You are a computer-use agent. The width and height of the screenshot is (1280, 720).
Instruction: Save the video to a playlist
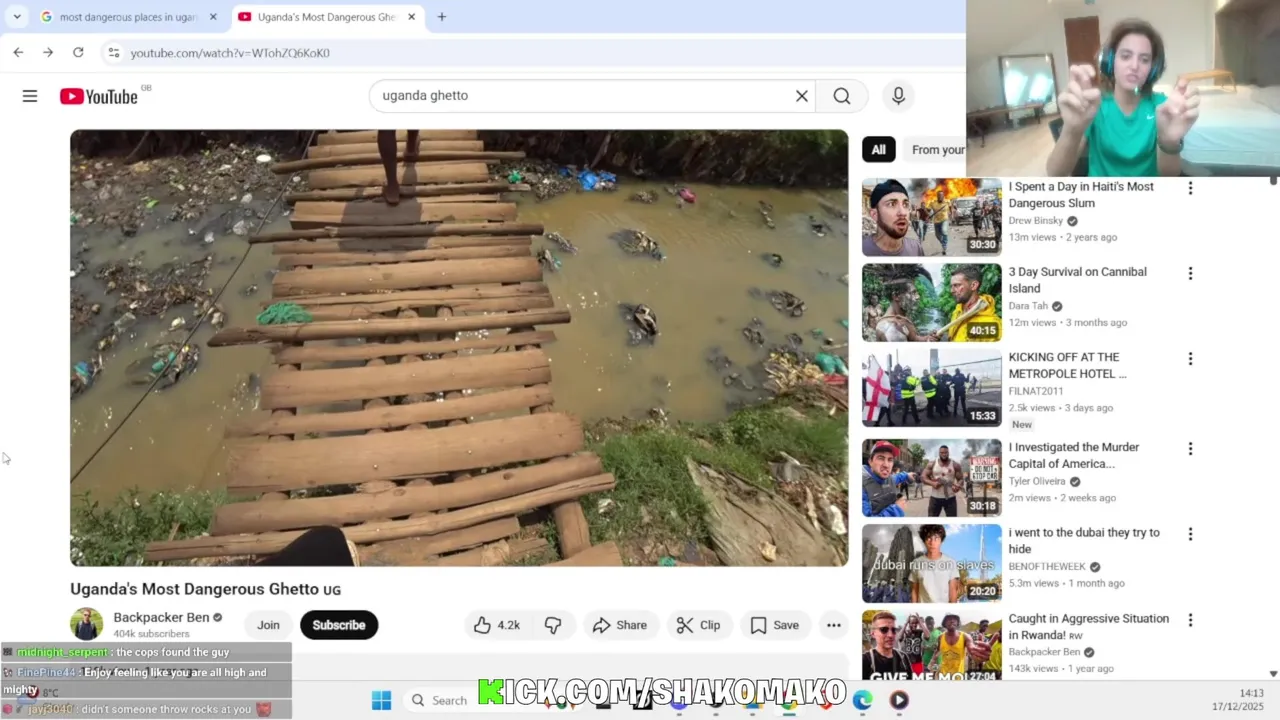[775, 625]
